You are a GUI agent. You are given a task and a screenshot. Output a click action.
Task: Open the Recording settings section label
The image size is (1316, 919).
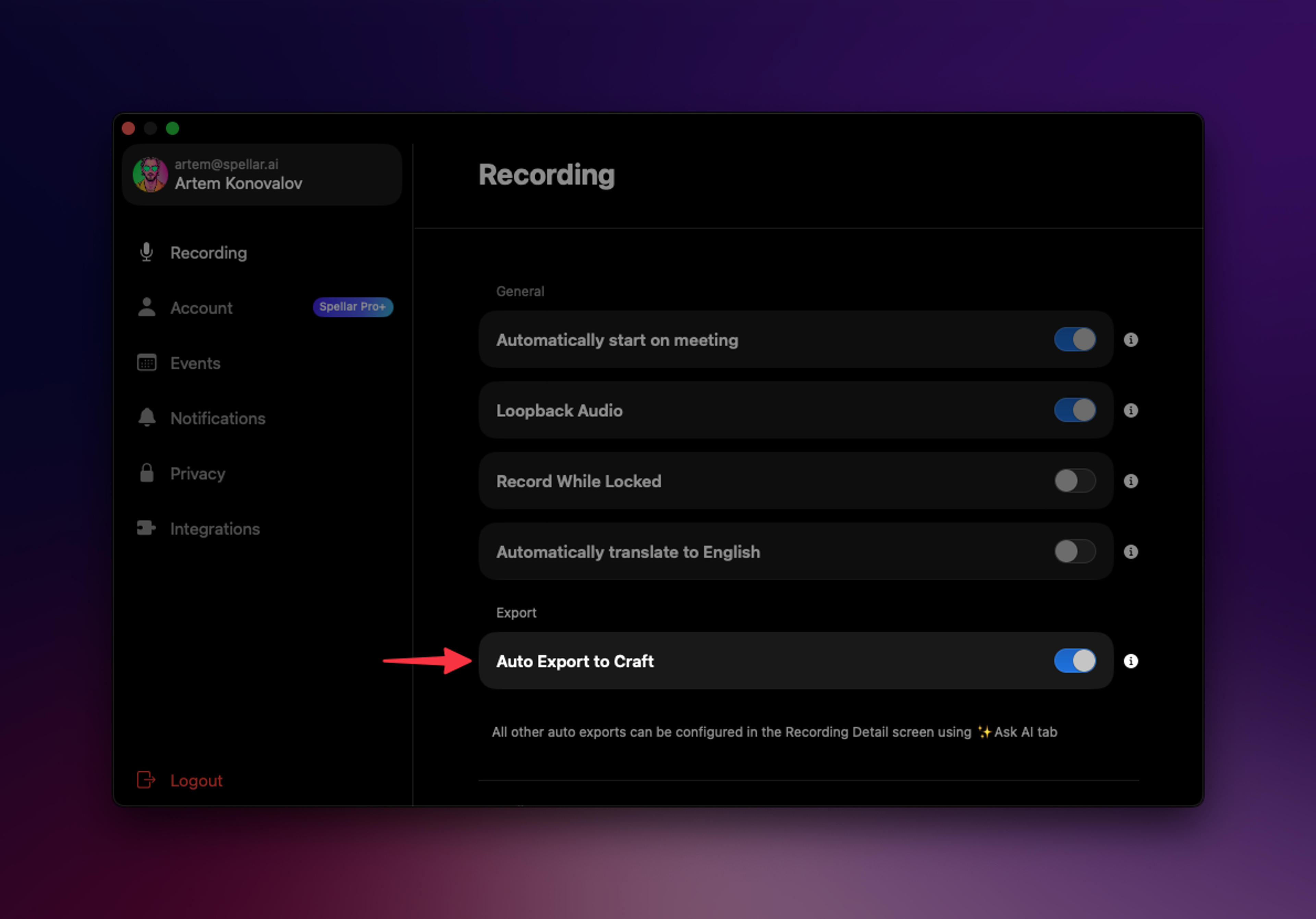pyautogui.click(x=209, y=253)
